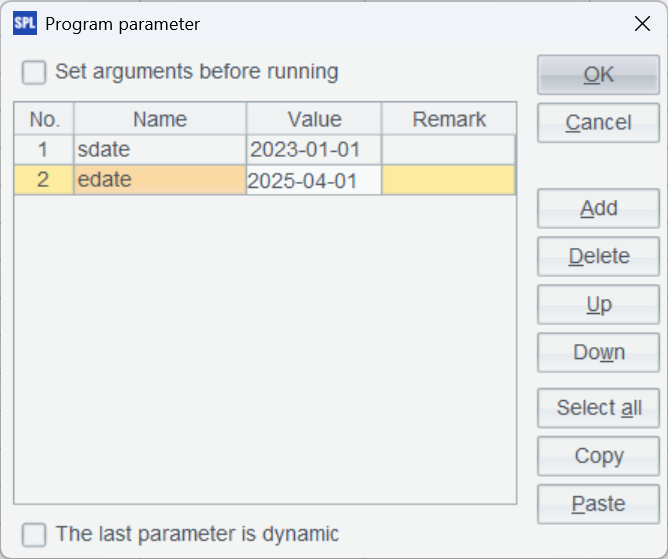
Task: Close the Program parameter dialog
Action: coord(642,24)
